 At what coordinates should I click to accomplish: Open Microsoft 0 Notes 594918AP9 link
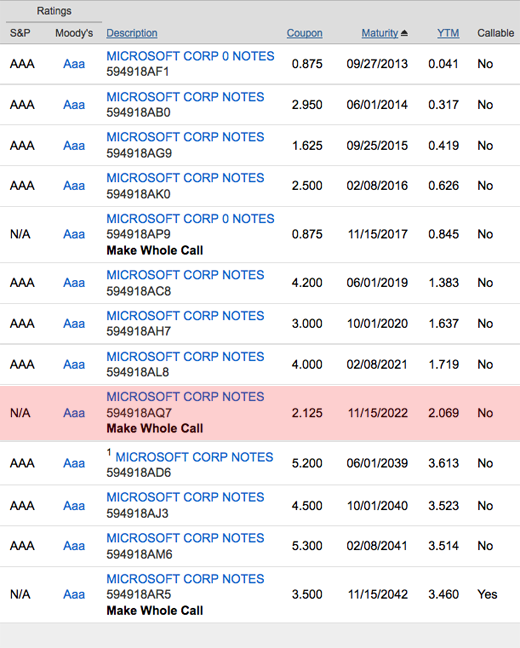[190, 219]
